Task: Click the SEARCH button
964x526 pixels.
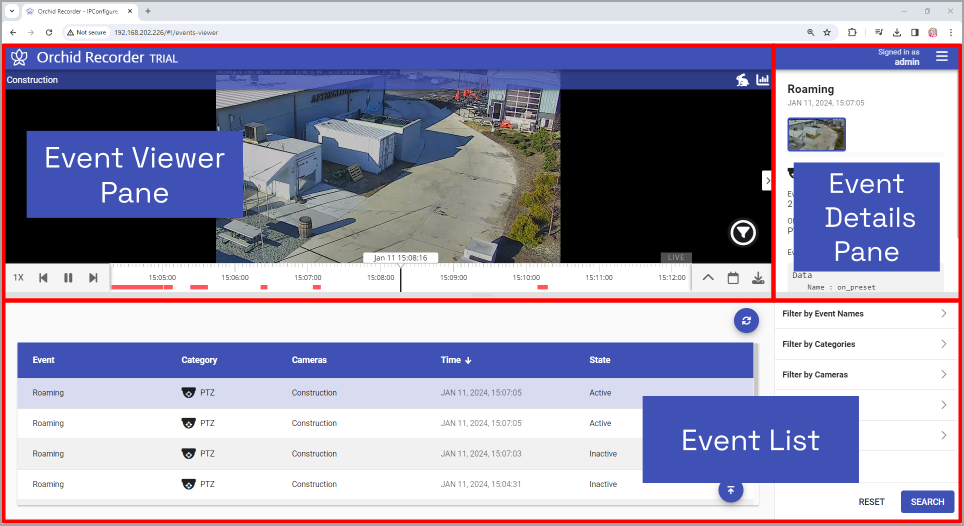Action: [x=927, y=502]
